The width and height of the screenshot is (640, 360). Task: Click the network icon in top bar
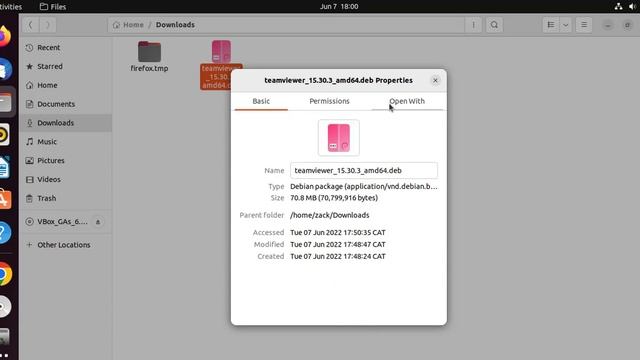coord(618,7)
